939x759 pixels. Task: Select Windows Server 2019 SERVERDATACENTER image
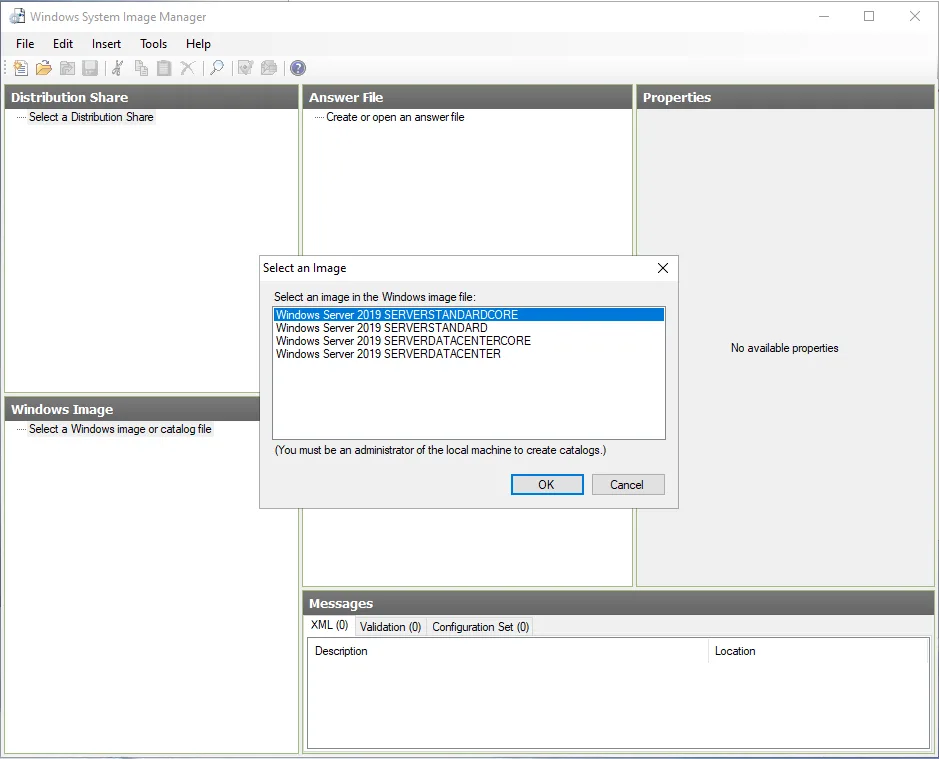pyautogui.click(x=469, y=354)
